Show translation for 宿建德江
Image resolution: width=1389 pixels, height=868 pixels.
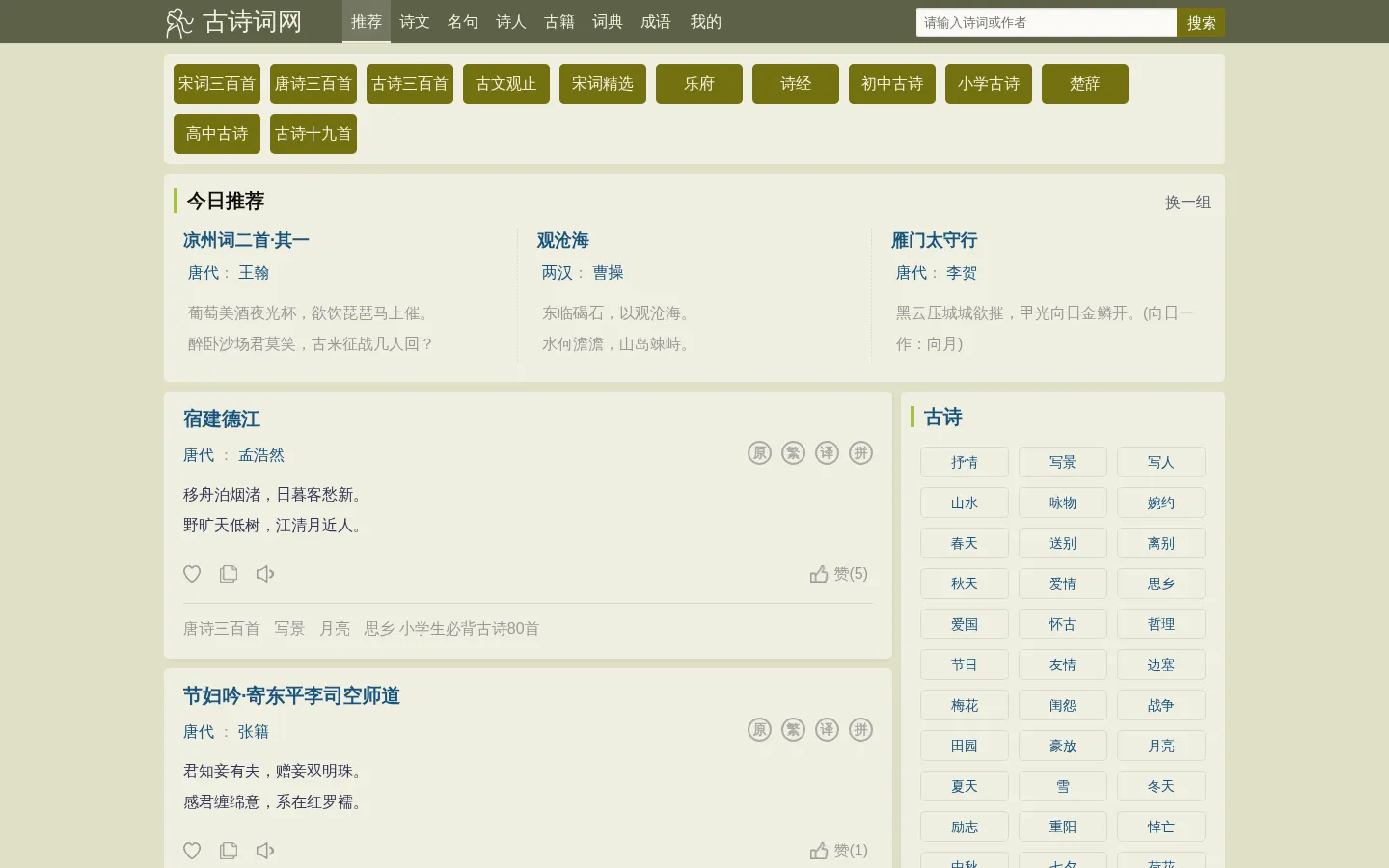click(x=828, y=452)
